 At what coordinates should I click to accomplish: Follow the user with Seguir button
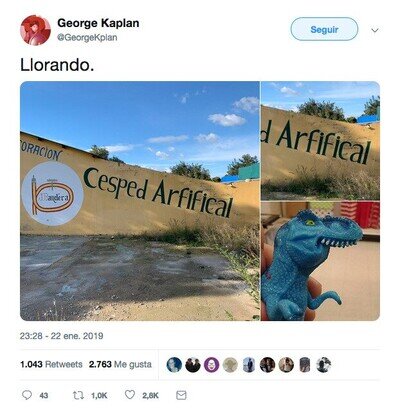pyautogui.click(x=324, y=29)
